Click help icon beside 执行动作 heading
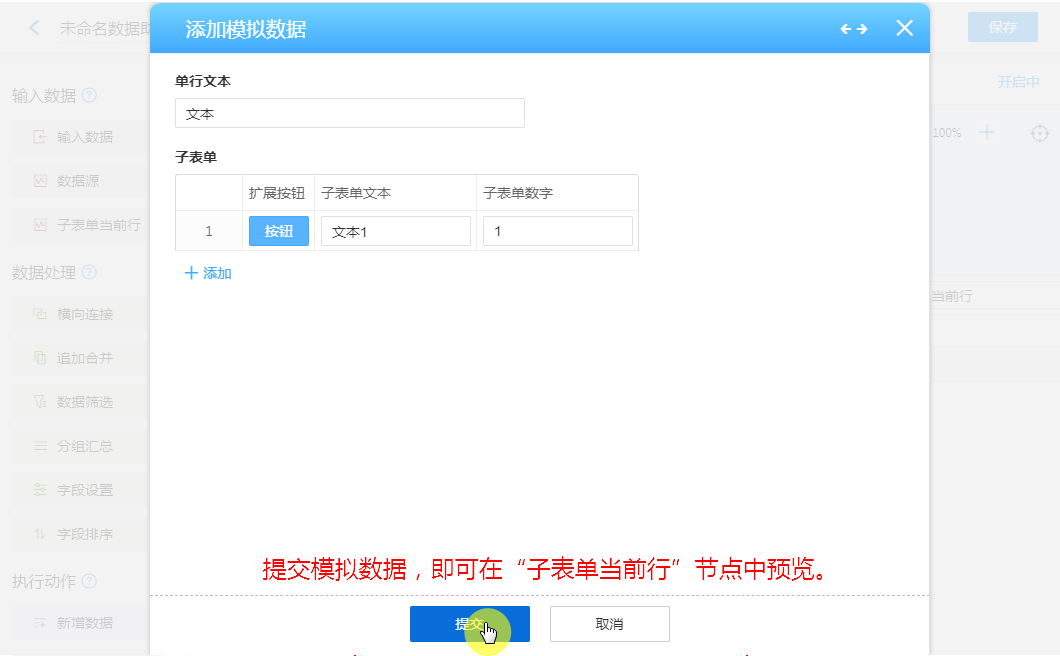Screen dimensions: 1060x656 pos(89,581)
